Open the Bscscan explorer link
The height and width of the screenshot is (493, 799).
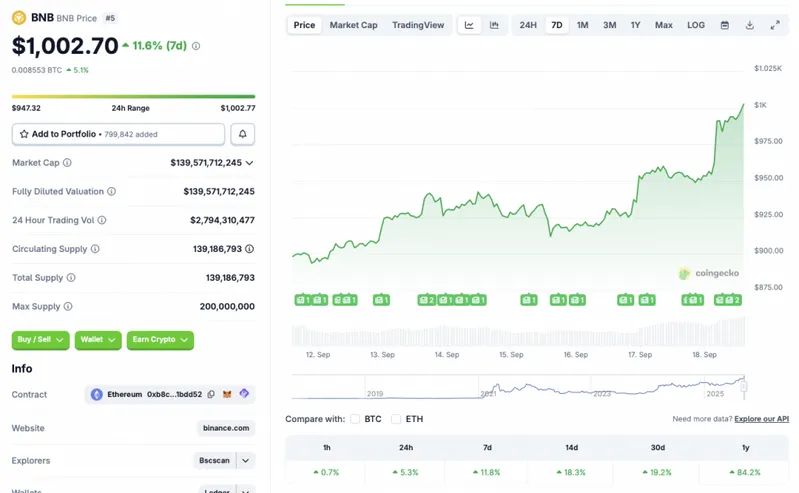pos(214,460)
